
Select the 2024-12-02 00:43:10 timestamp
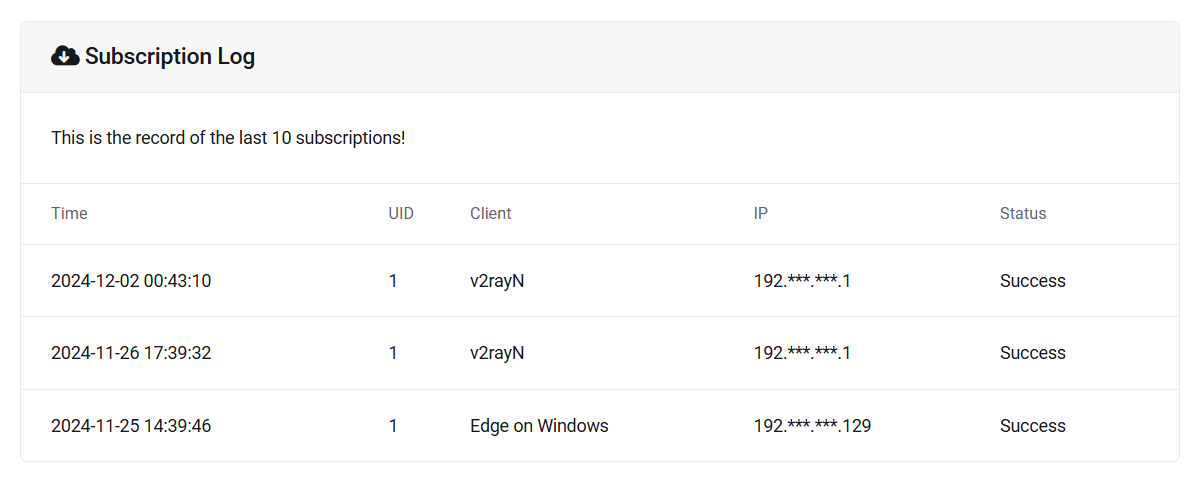pos(131,281)
